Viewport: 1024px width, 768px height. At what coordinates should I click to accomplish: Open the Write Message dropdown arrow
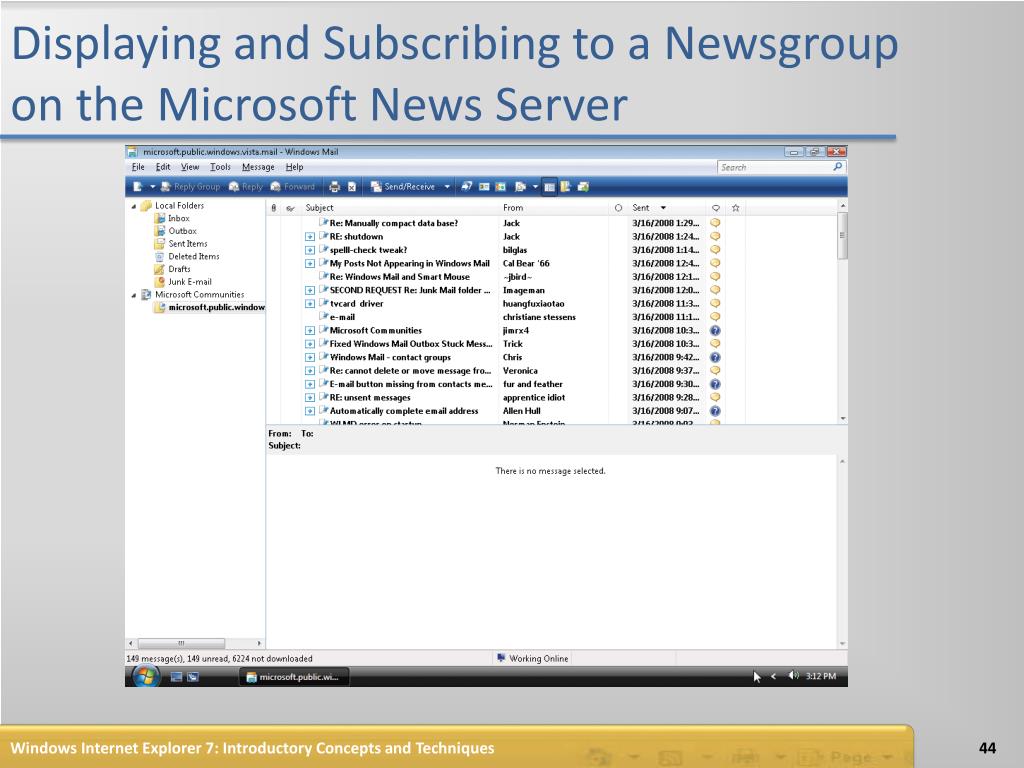tap(153, 187)
